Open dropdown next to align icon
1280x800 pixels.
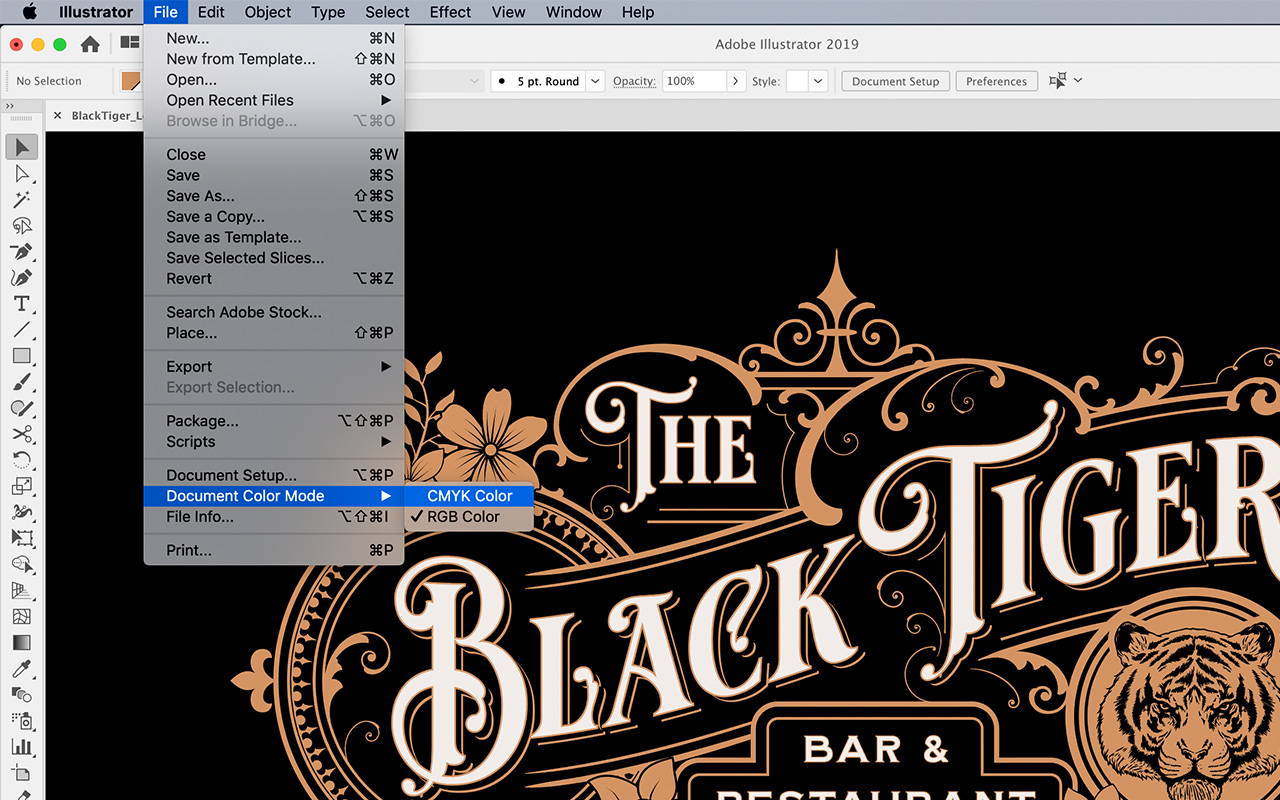point(1077,81)
